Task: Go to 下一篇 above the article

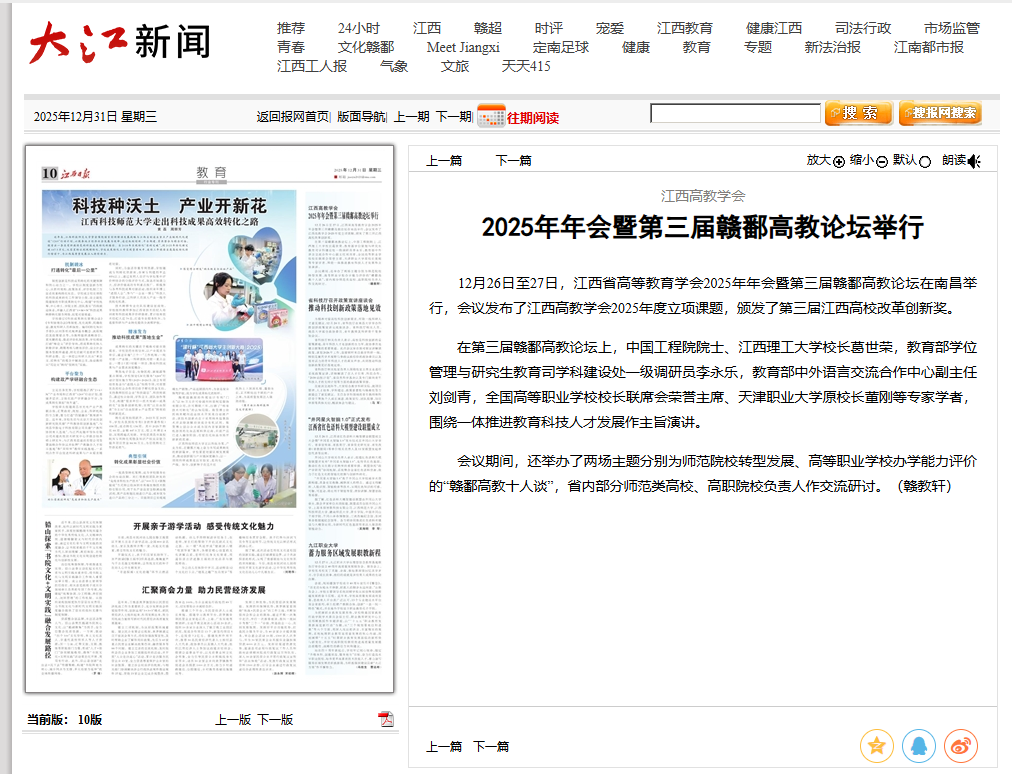Action: click(x=513, y=161)
